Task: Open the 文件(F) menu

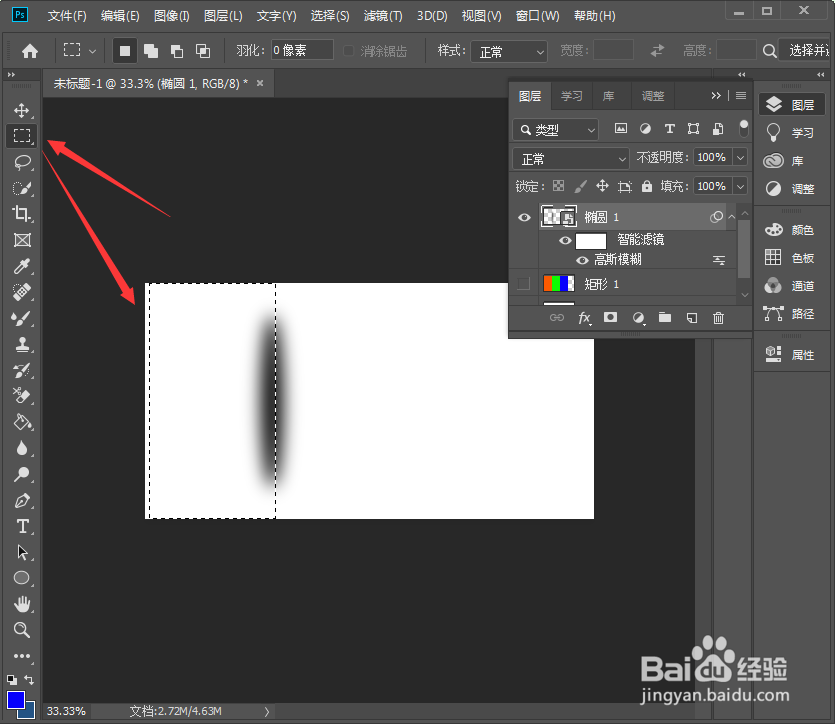Action: click(67, 16)
